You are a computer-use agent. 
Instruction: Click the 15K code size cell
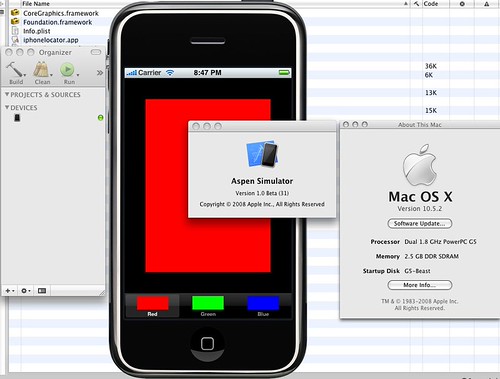click(430, 110)
